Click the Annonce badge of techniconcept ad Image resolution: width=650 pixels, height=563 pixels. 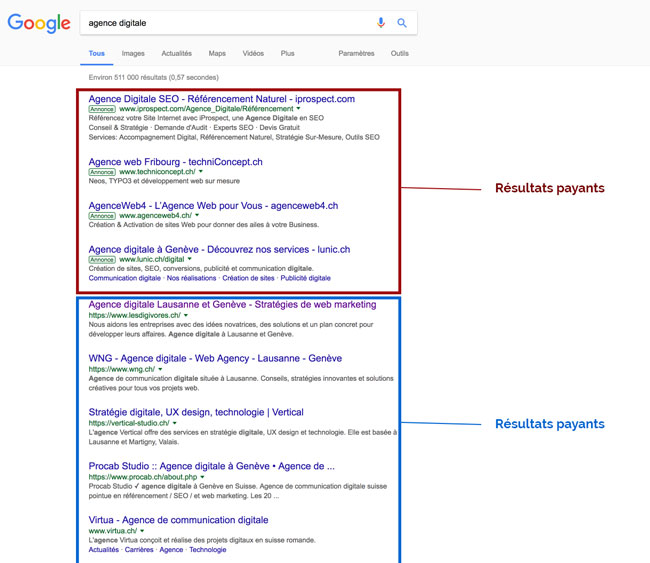[102, 172]
